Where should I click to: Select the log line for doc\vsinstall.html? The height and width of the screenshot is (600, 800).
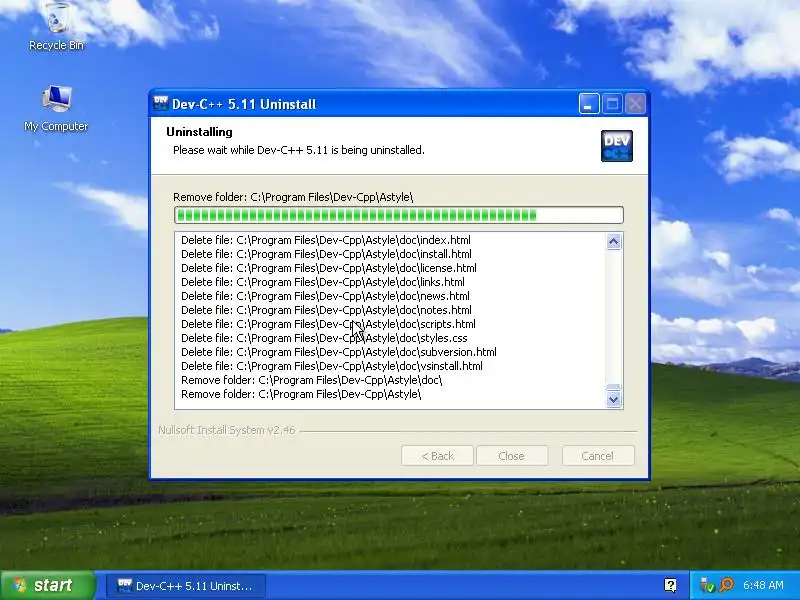(332, 366)
